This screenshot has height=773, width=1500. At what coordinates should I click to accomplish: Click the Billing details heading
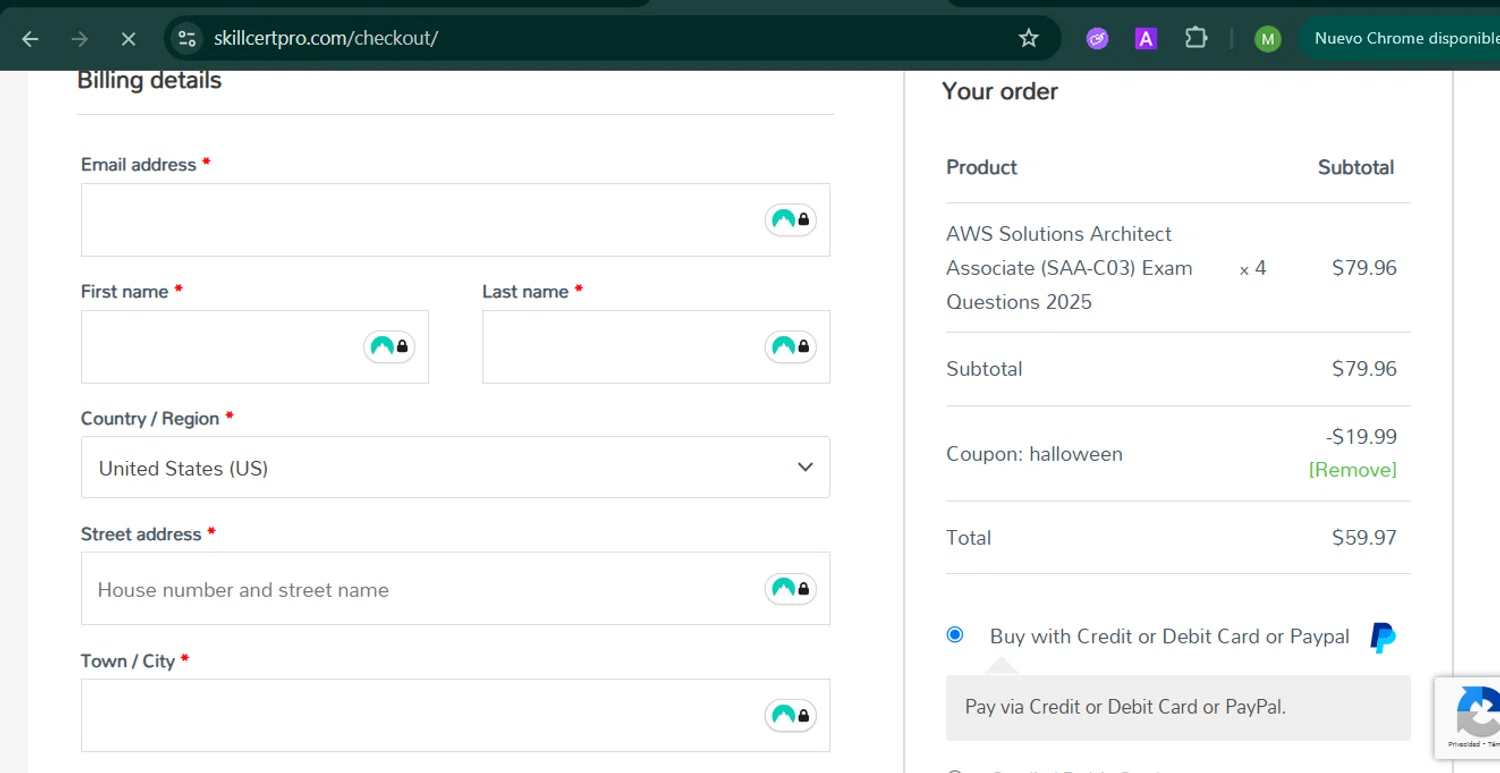coord(149,80)
